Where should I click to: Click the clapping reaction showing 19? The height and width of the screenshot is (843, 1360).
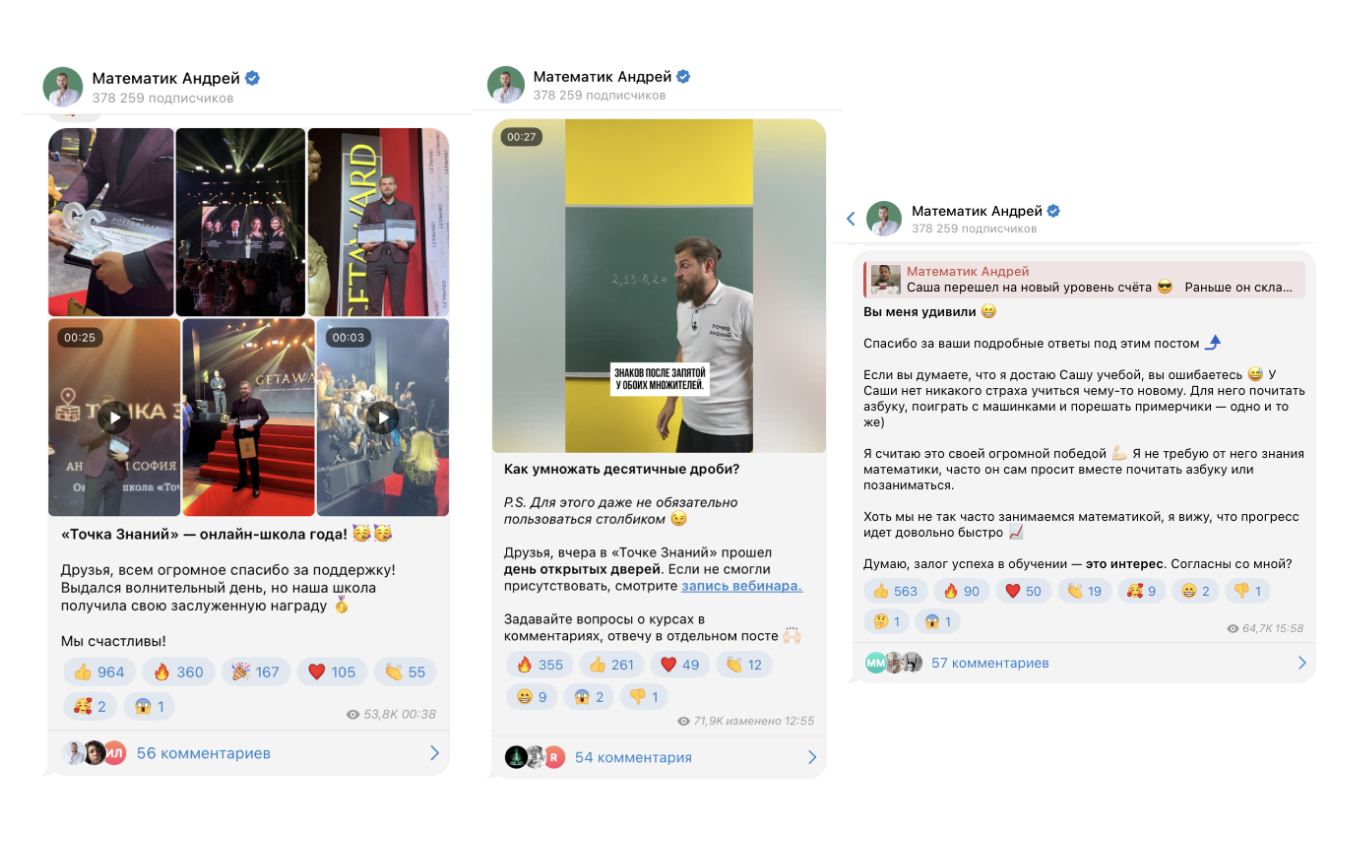point(1084,591)
